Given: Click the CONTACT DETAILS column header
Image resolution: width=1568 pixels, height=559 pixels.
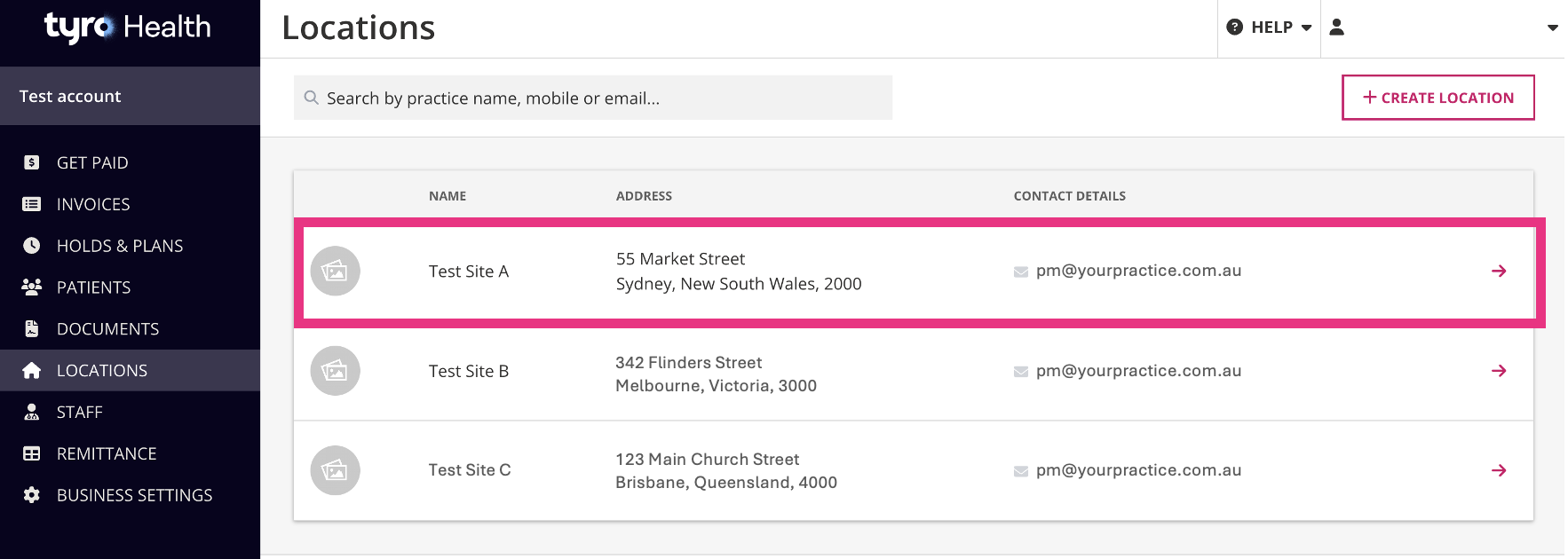Looking at the screenshot, I should (x=1069, y=196).
